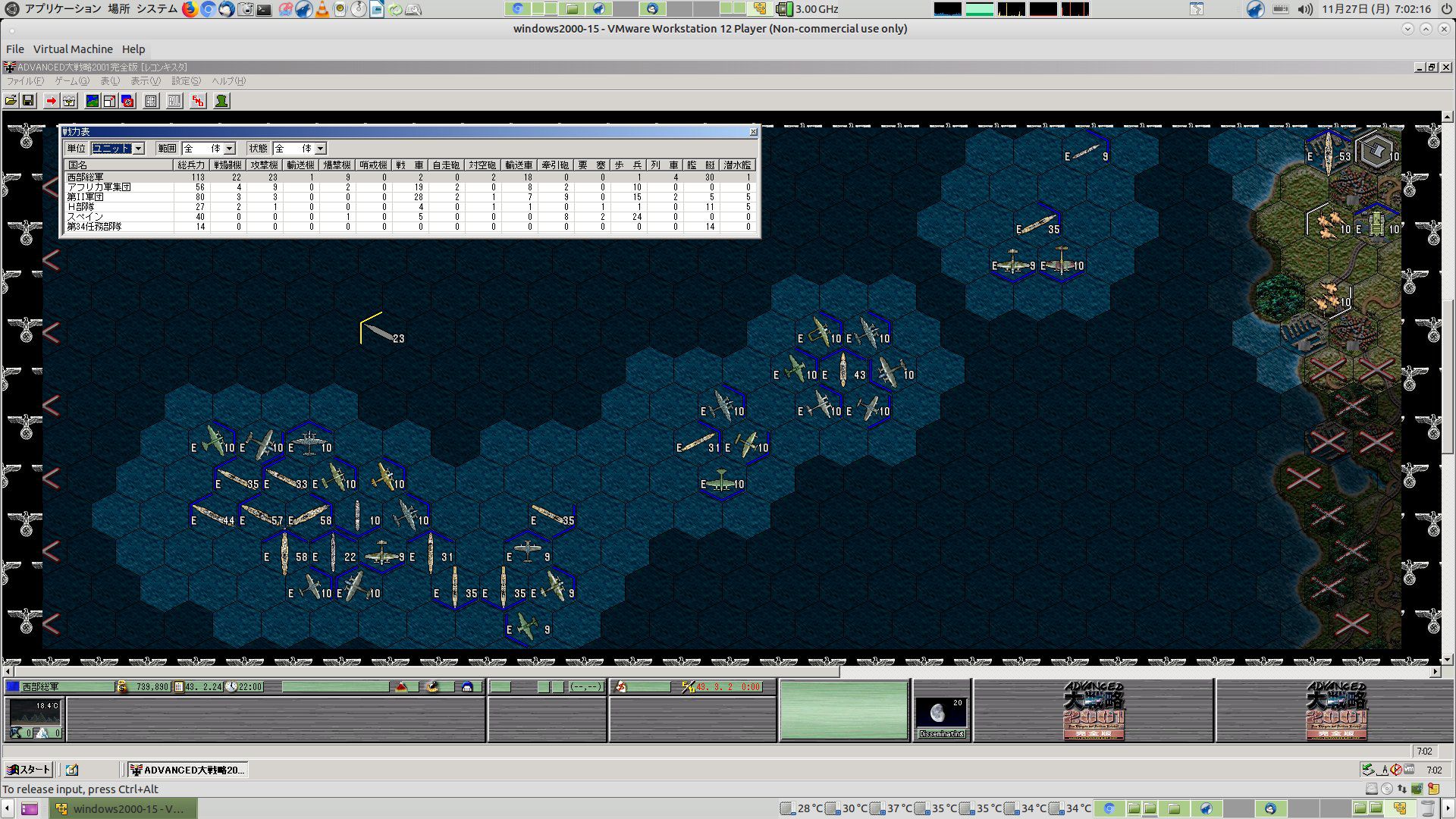1456x819 pixels.
Task: Sort the table by 戦闘機 column header
Action: (x=227, y=165)
